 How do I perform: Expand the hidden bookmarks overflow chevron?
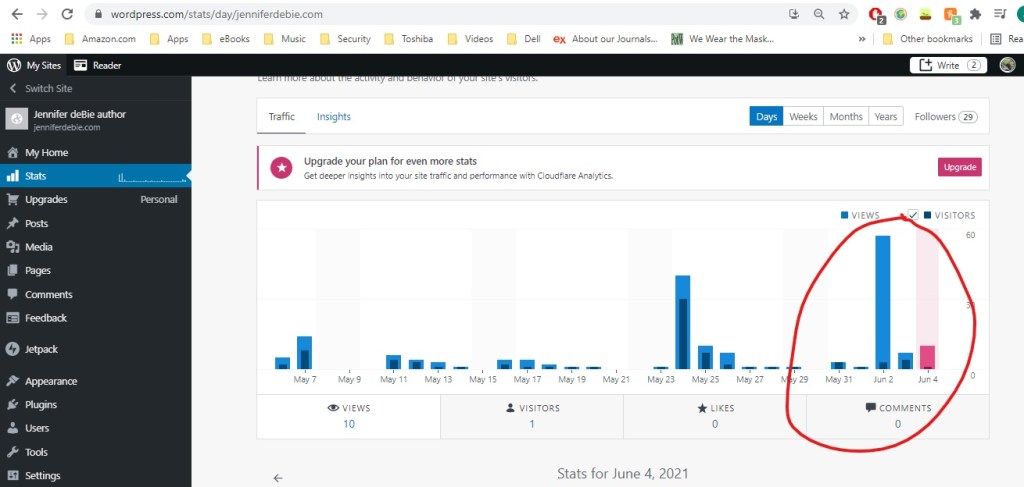tap(862, 39)
